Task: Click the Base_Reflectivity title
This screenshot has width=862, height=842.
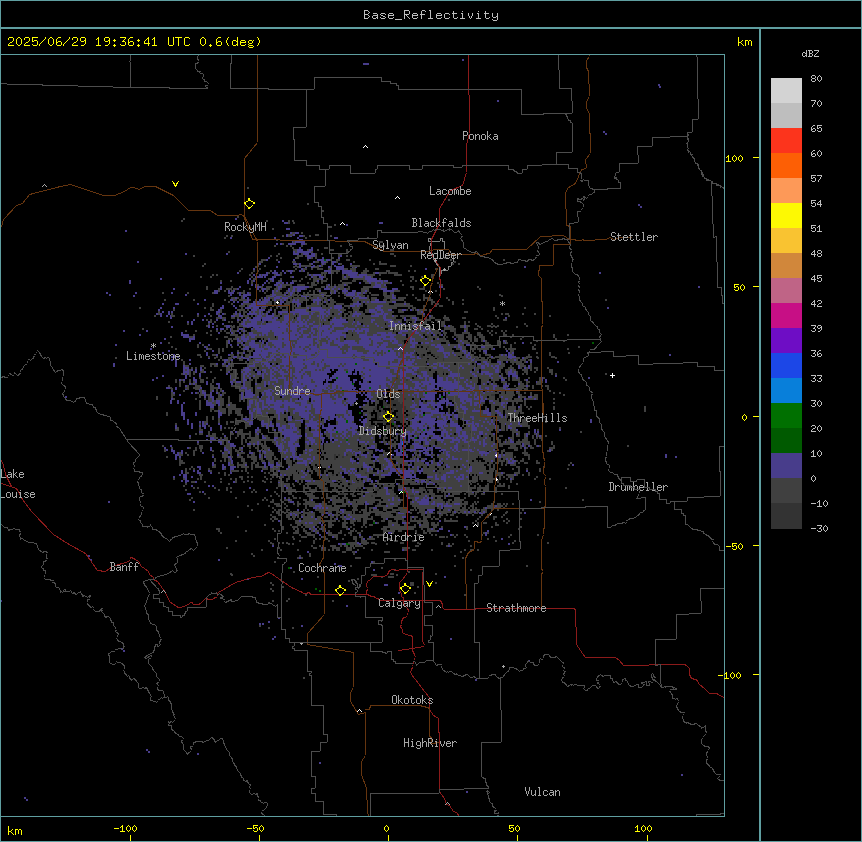Action: [x=431, y=15]
